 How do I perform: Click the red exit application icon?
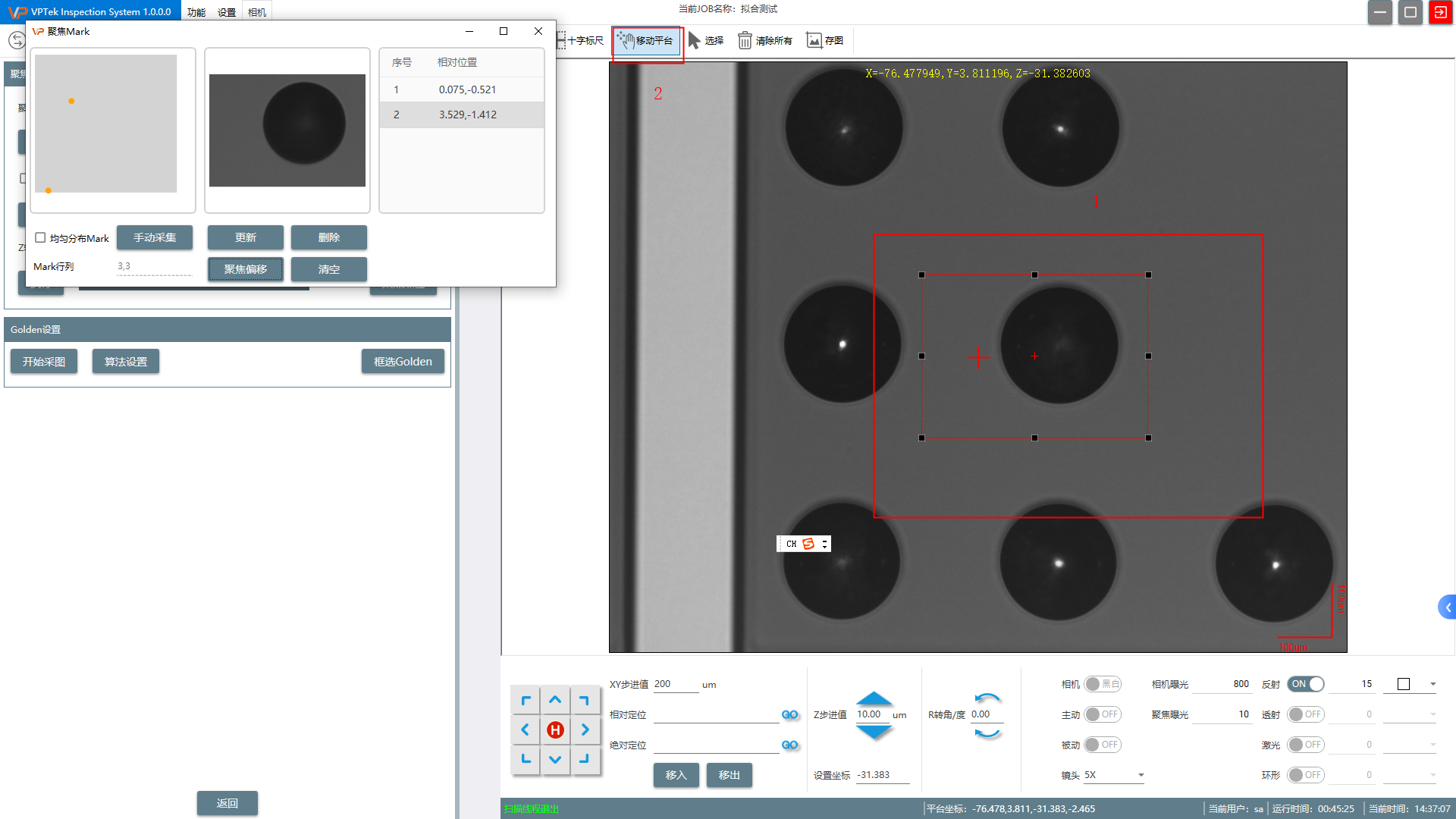[1440, 12]
